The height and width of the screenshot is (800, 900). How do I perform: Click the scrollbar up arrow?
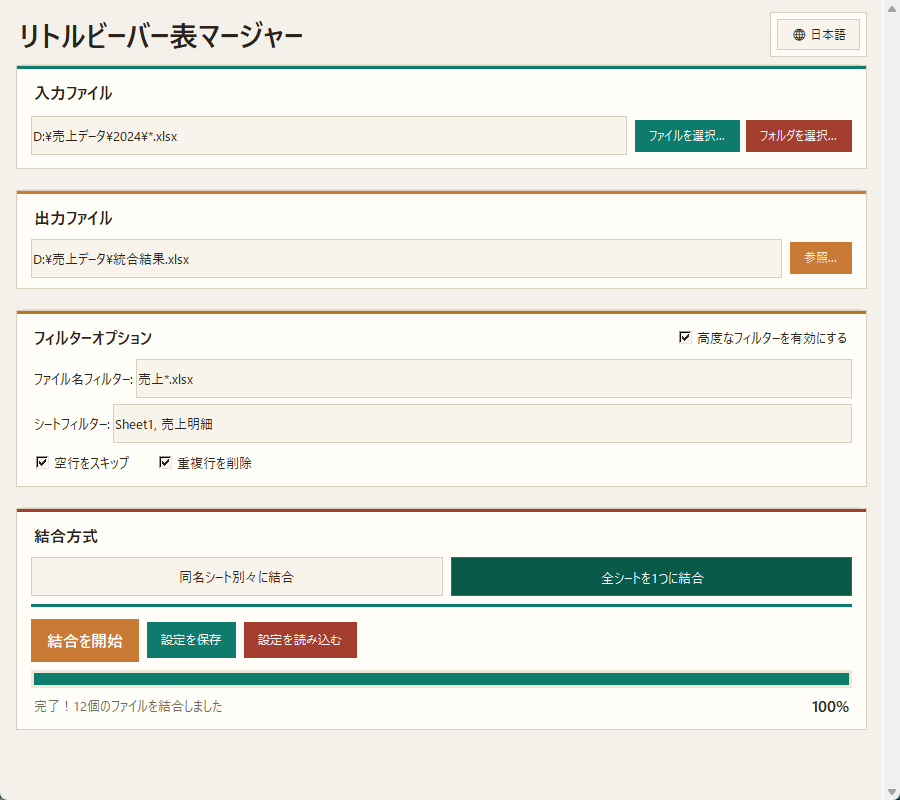[x=891, y=7]
